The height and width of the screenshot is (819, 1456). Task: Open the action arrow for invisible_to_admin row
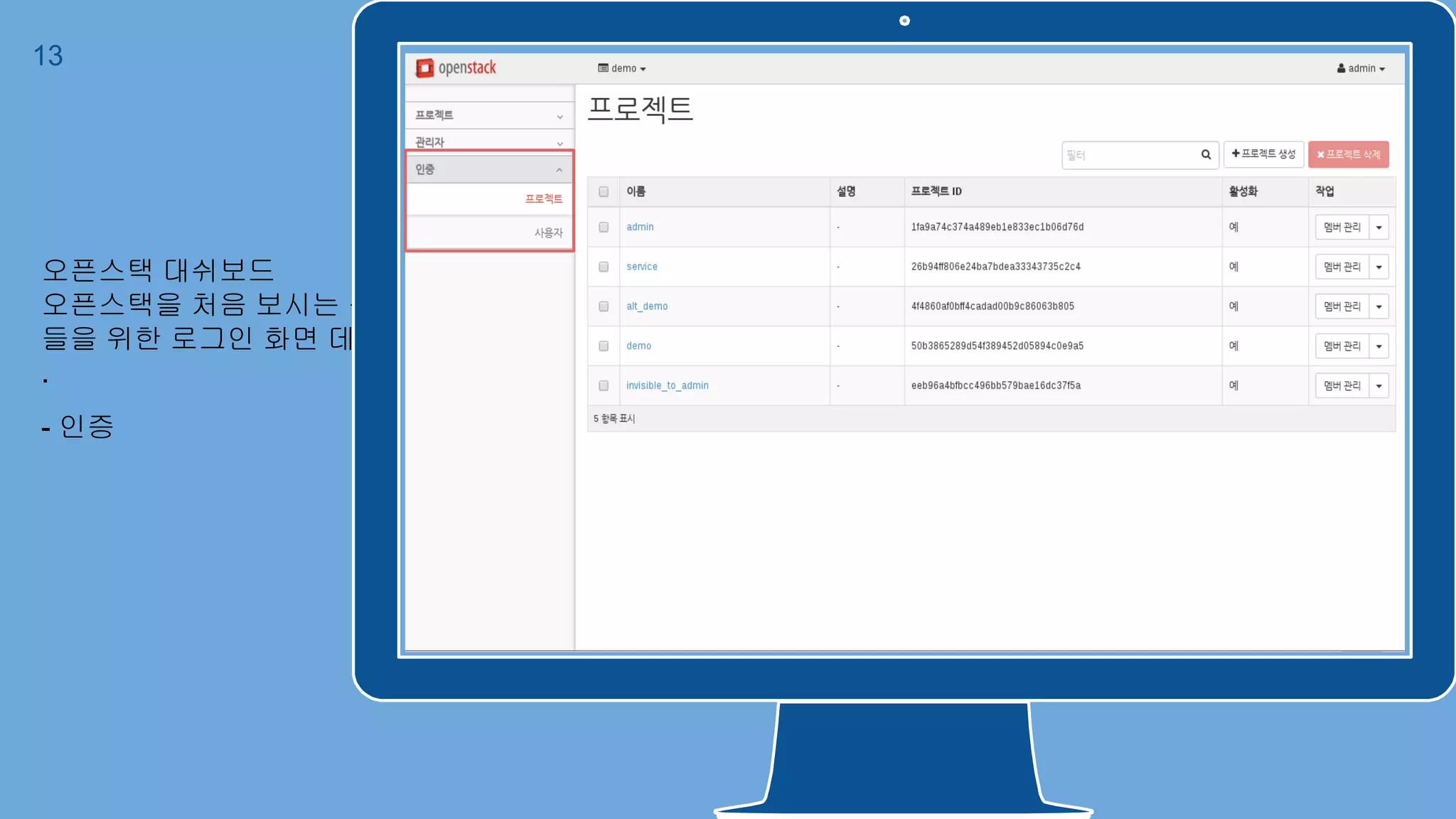pyautogui.click(x=1379, y=386)
